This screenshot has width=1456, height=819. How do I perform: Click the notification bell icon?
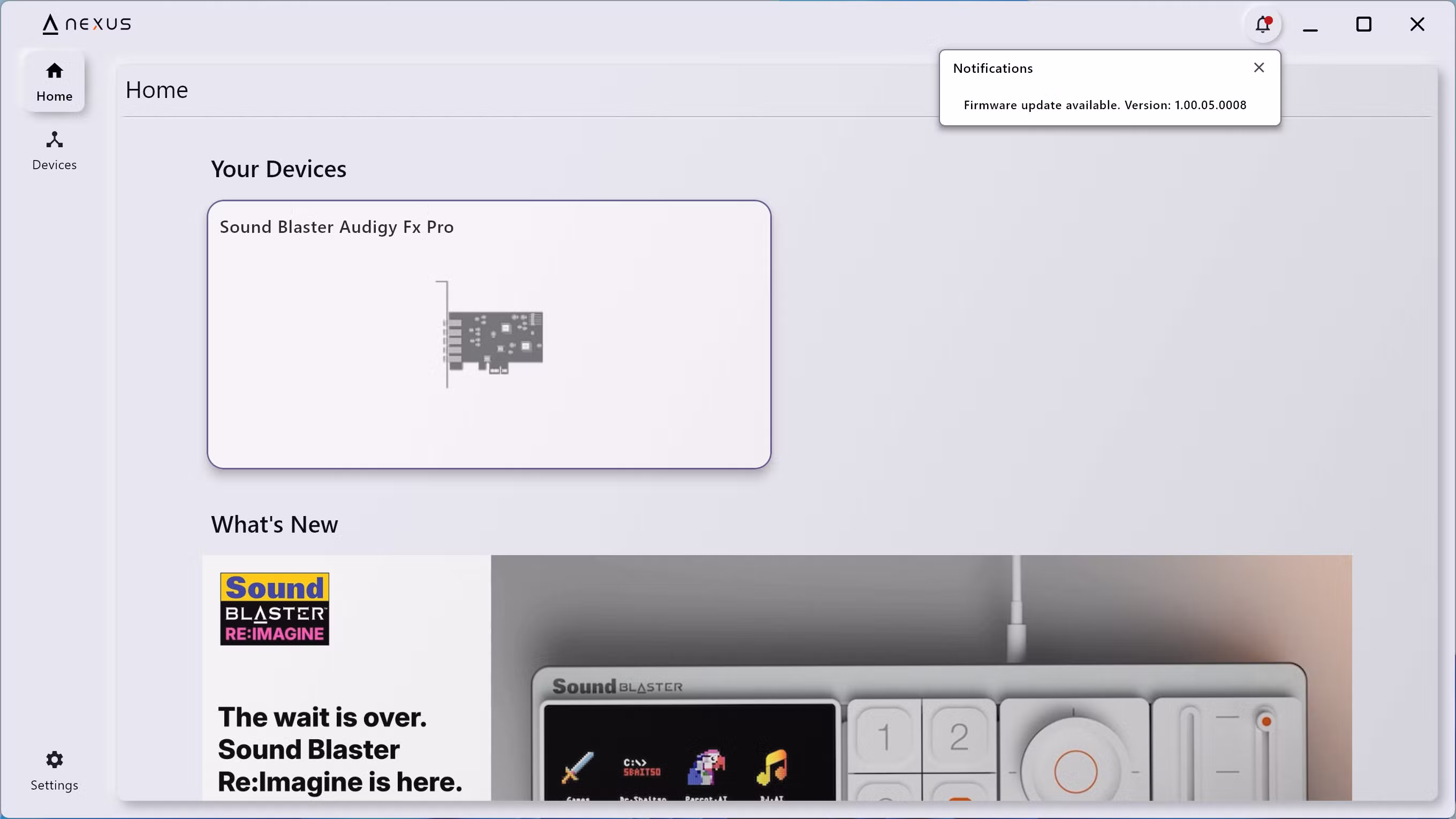(x=1263, y=25)
